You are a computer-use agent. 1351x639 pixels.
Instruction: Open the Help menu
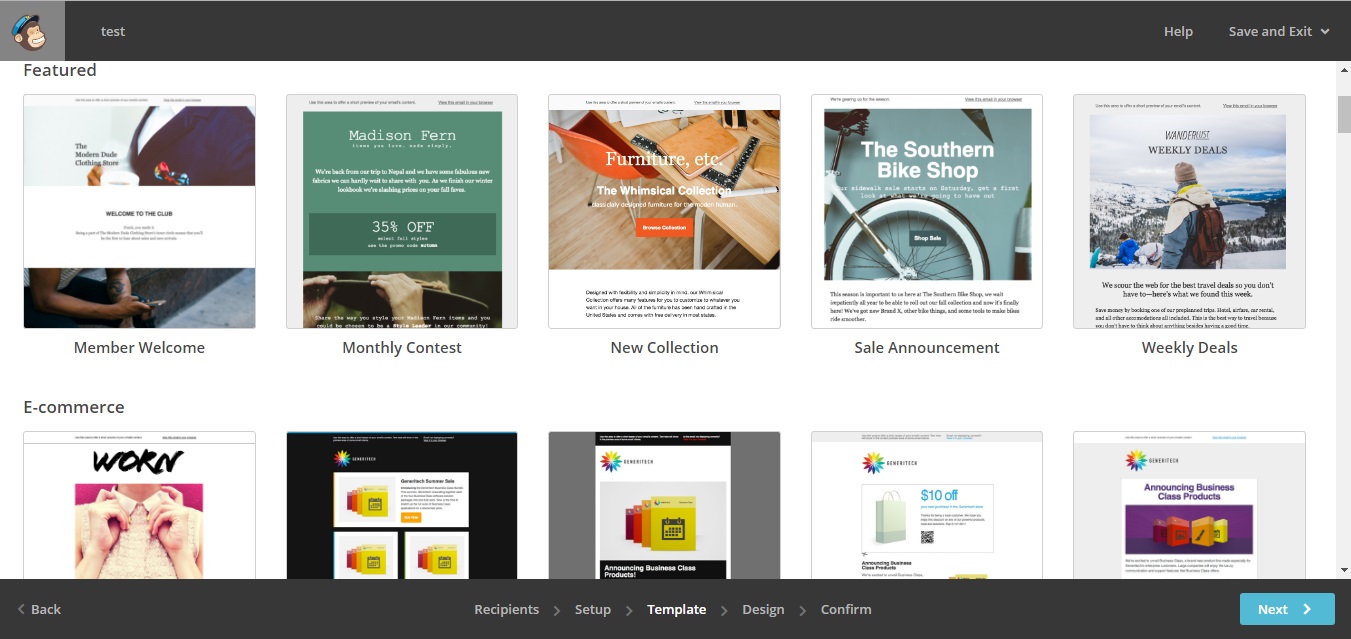pos(1177,31)
